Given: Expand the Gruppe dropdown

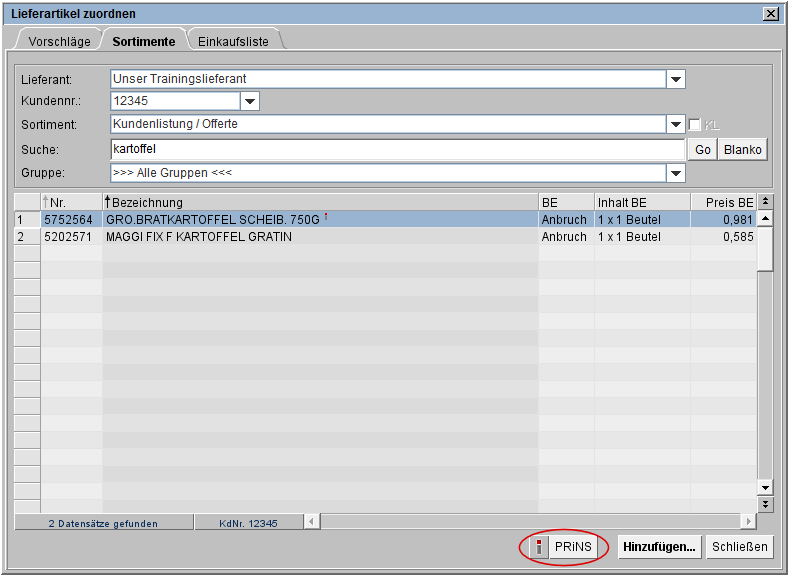Looking at the screenshot, I should [676, 174].
